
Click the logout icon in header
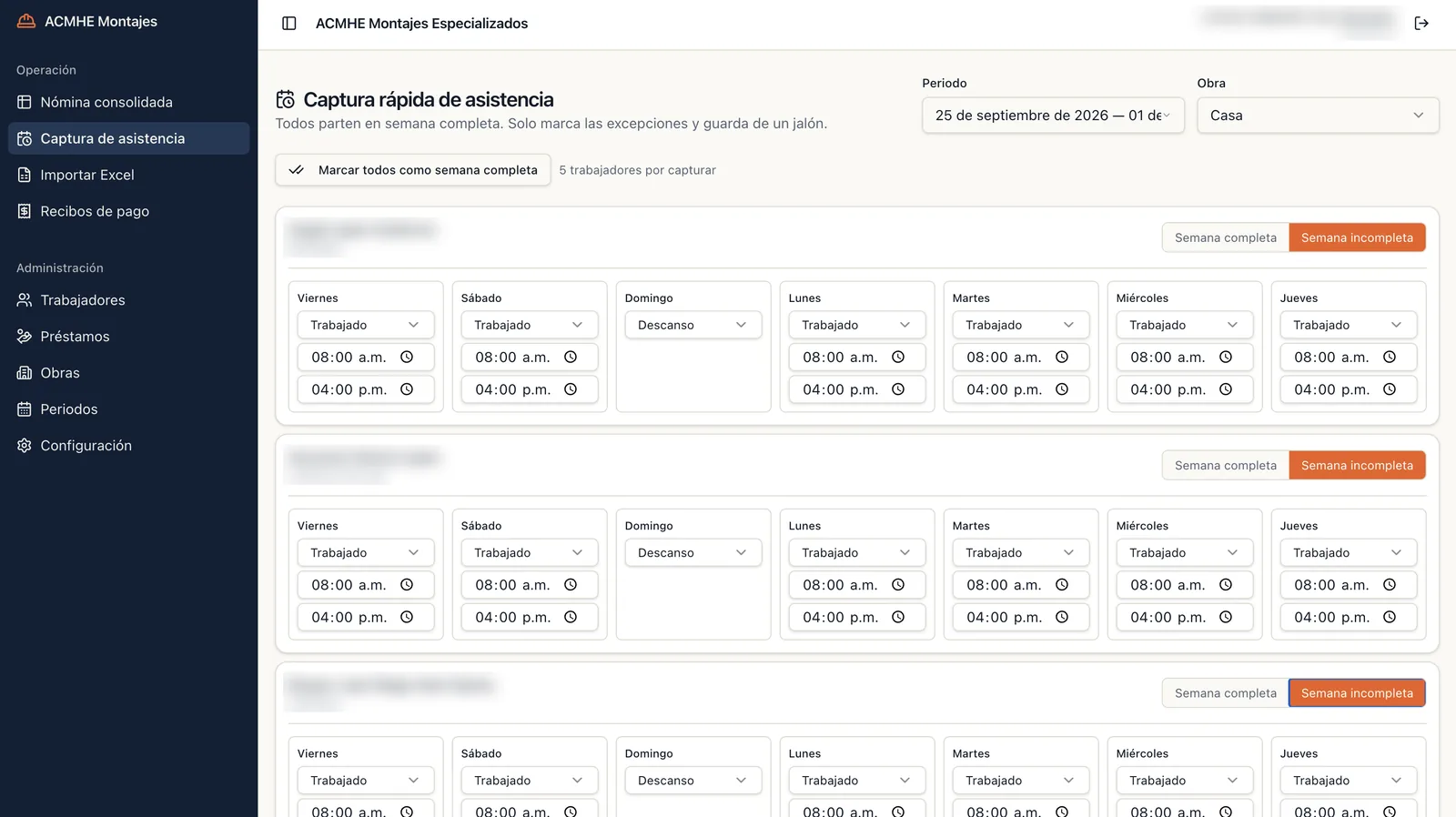pyautogui.click(x=1421, y=24)
